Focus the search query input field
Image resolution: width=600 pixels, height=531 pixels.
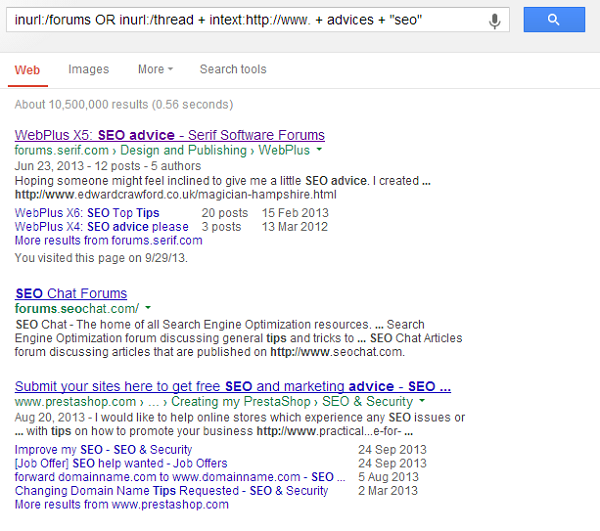[x=258, y=20]
